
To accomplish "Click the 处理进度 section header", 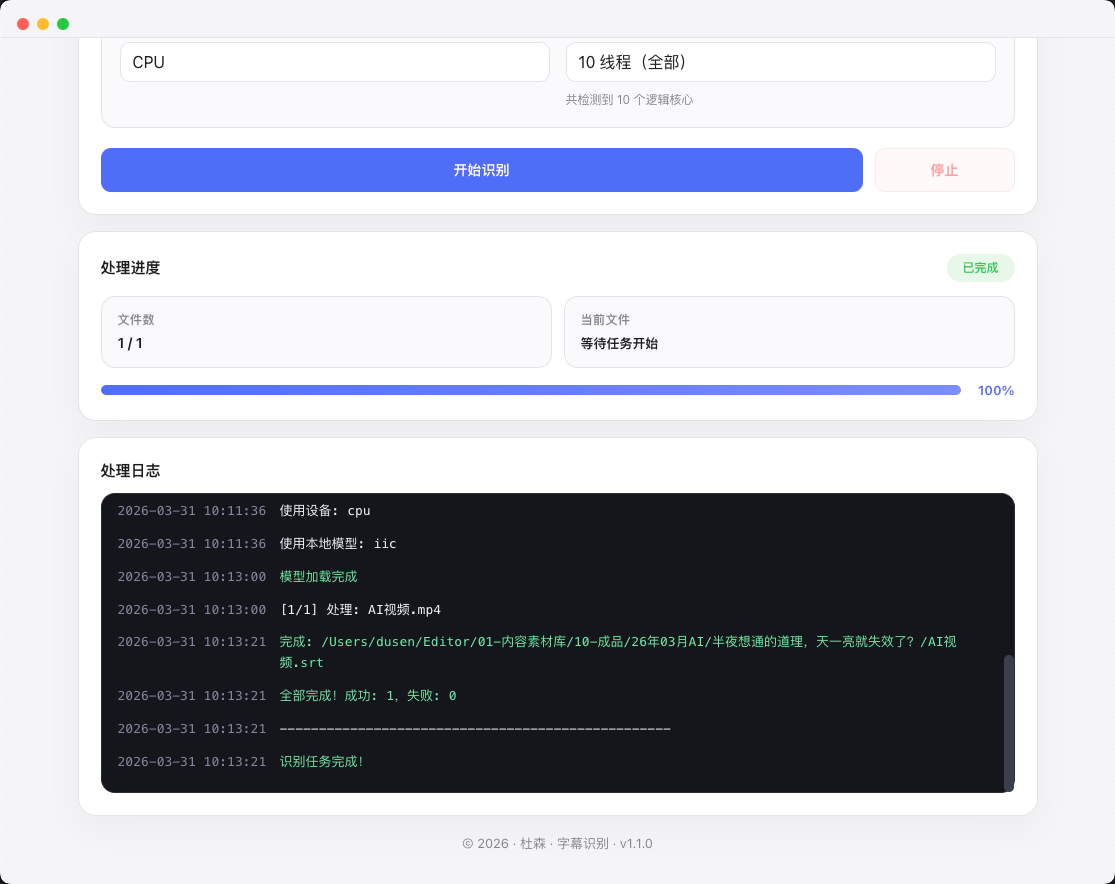I will coord(131,268).
